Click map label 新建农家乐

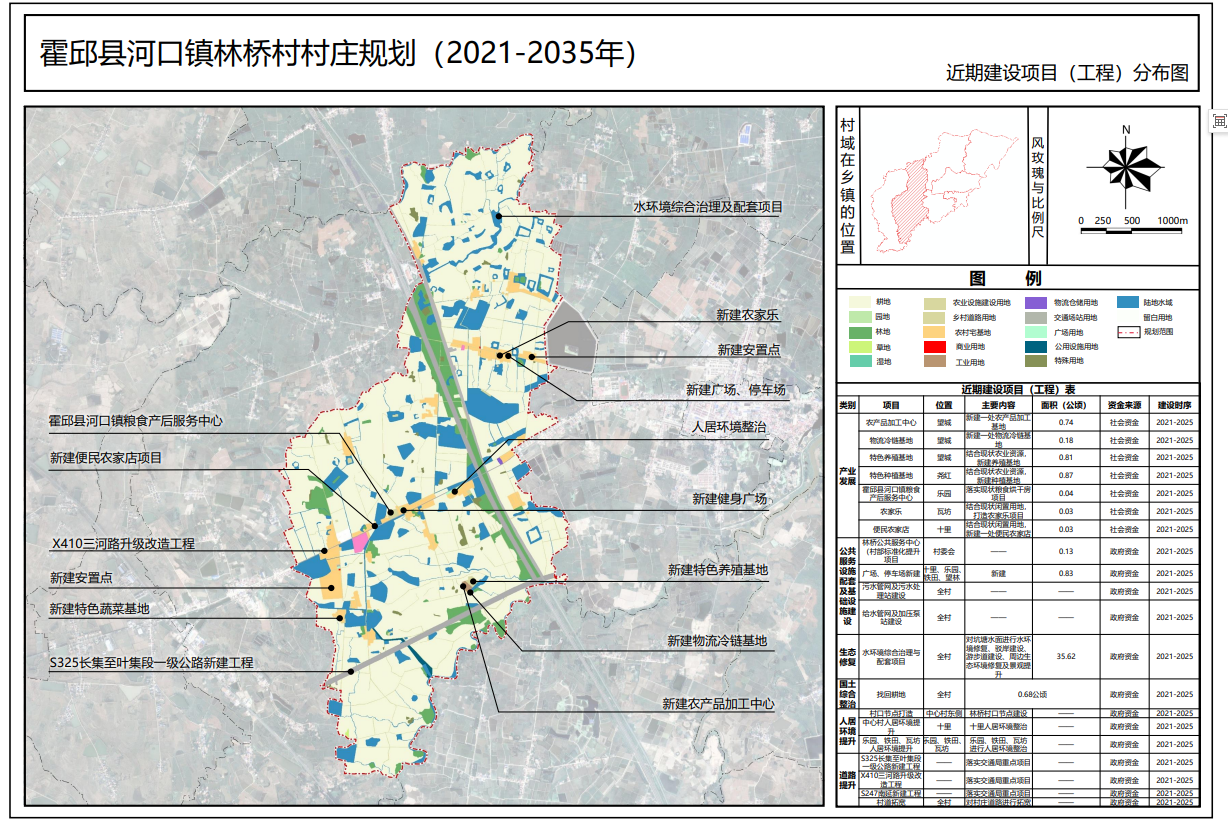[x=747, y=314]
